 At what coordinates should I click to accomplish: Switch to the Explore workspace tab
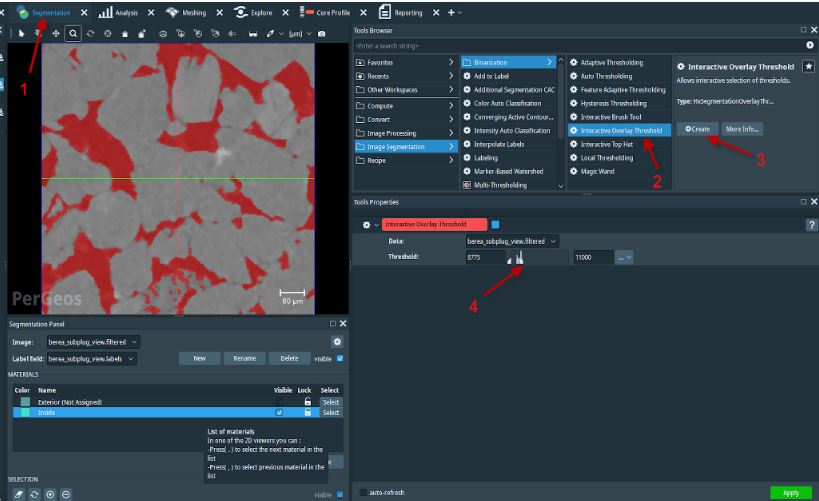[253, 13]
